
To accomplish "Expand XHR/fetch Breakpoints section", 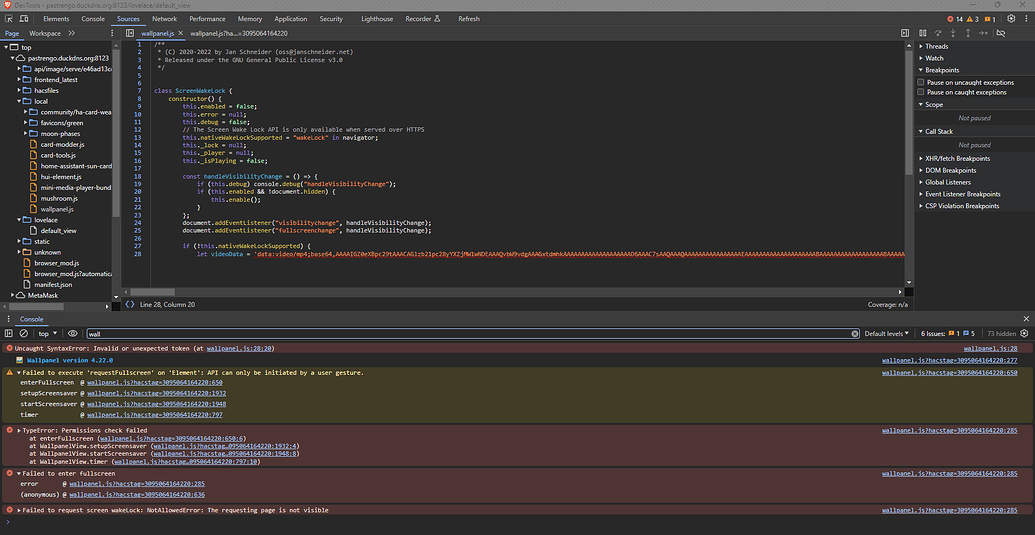I will 957,158.
